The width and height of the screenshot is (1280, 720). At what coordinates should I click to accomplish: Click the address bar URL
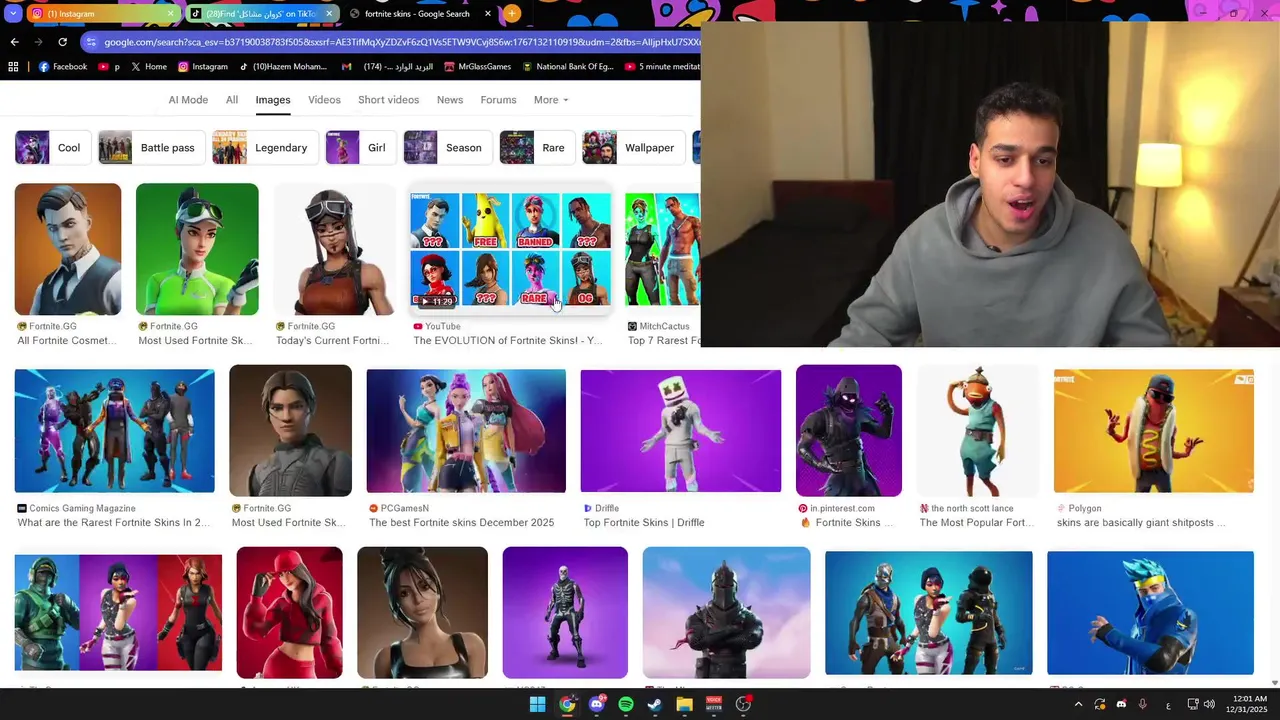point(401,42)
